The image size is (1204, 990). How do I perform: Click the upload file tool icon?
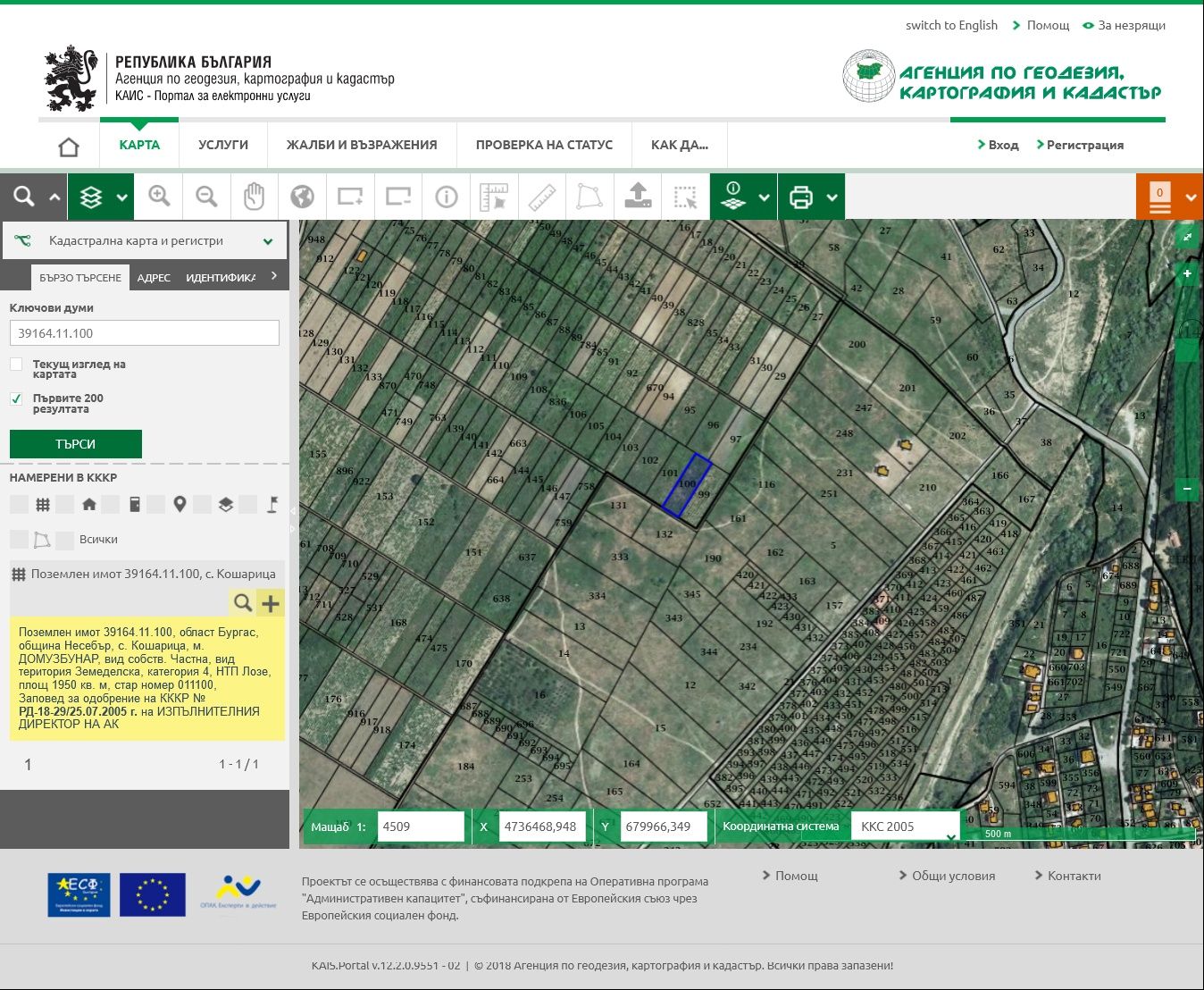[x=638, y=197]
